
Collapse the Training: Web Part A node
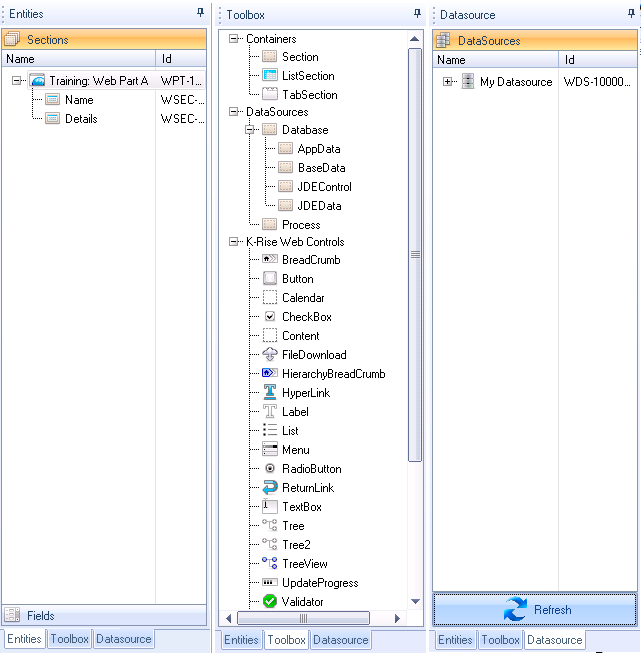tap(16, 80)
